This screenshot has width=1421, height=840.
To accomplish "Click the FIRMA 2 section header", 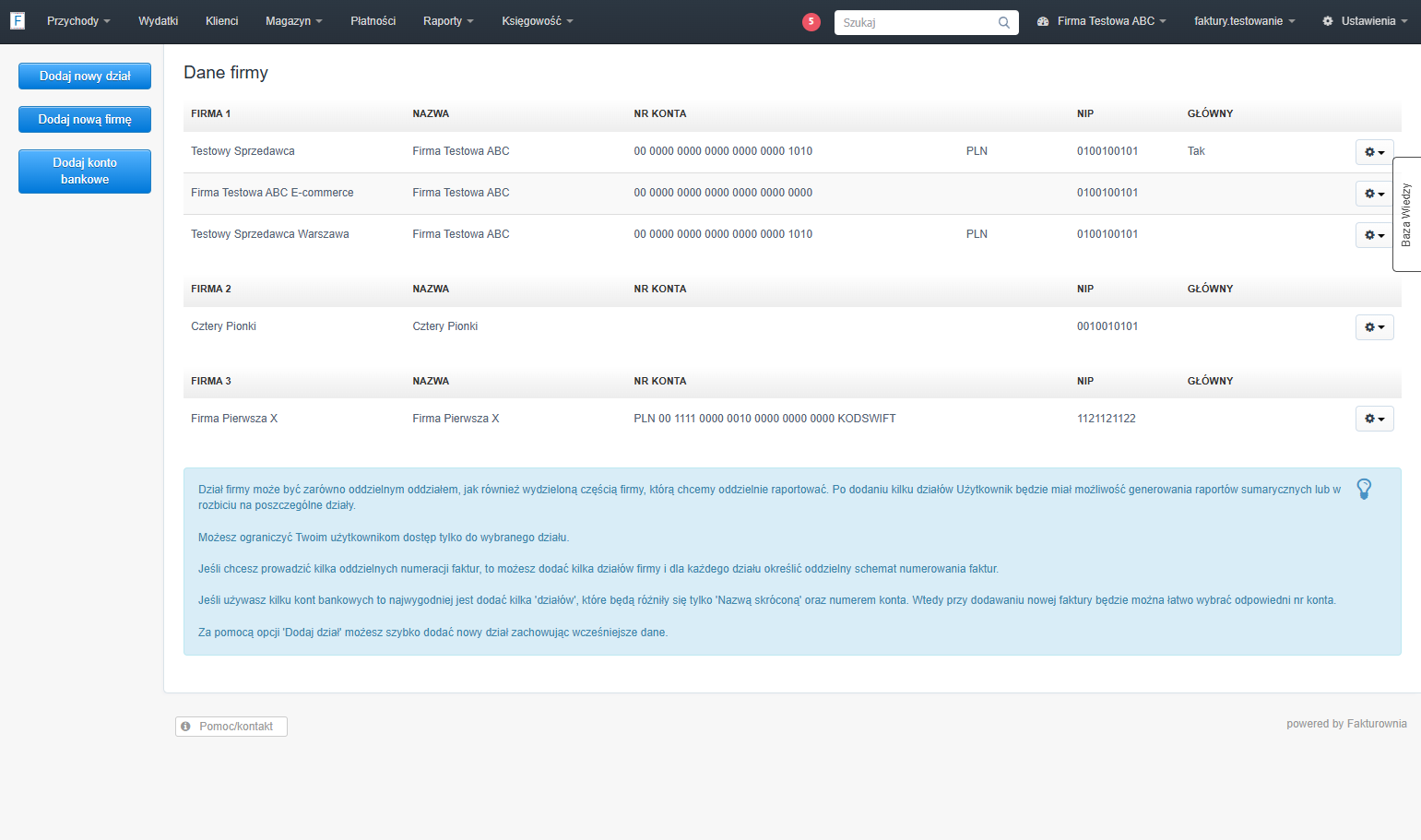I will coord(211,289).
